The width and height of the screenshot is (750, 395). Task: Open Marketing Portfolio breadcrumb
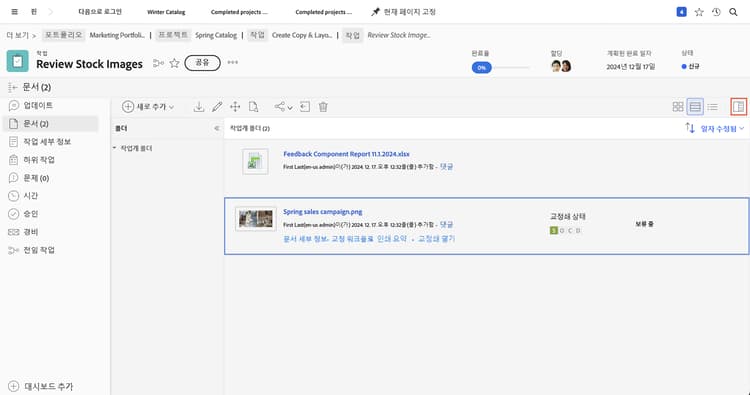coord(117,35)
